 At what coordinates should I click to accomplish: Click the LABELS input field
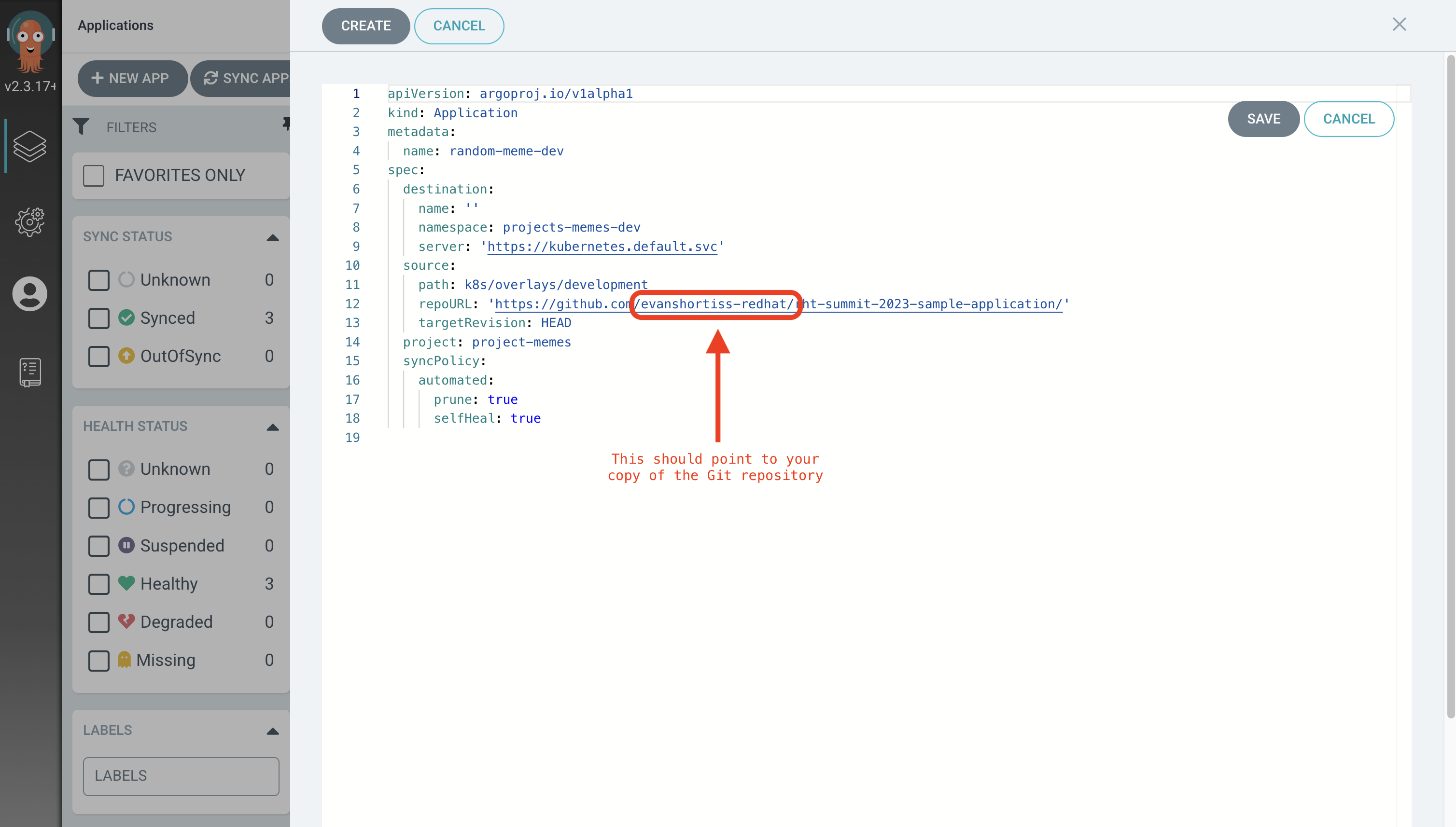click(181, 775)
